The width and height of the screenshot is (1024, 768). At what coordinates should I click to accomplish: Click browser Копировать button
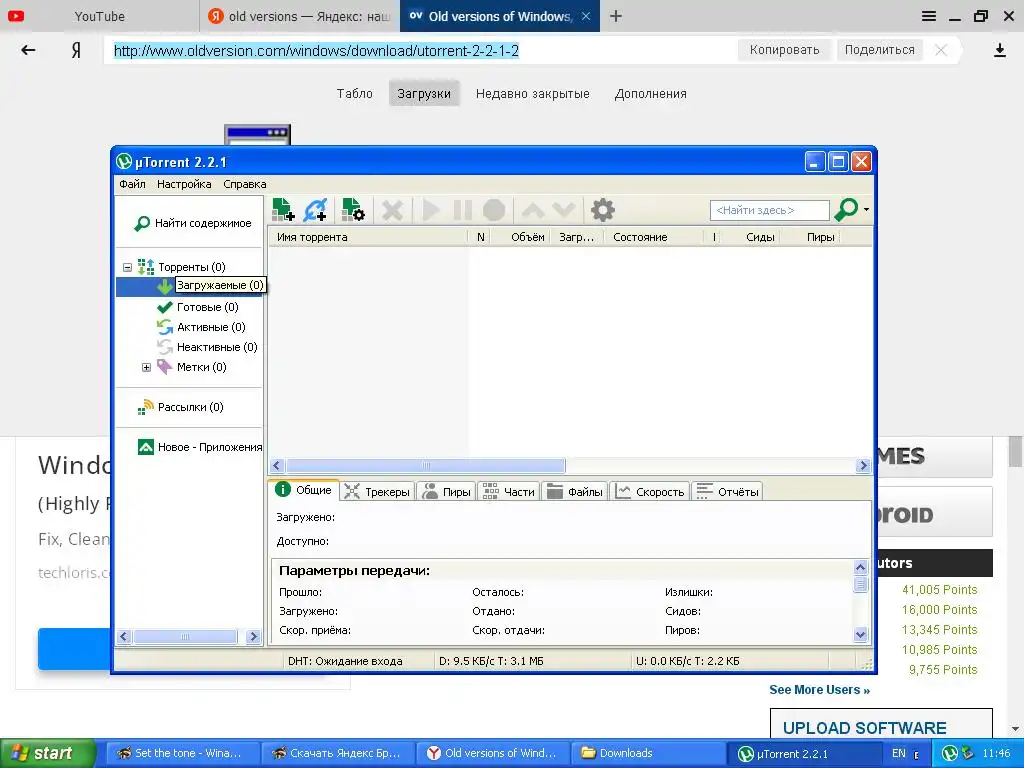784,50
